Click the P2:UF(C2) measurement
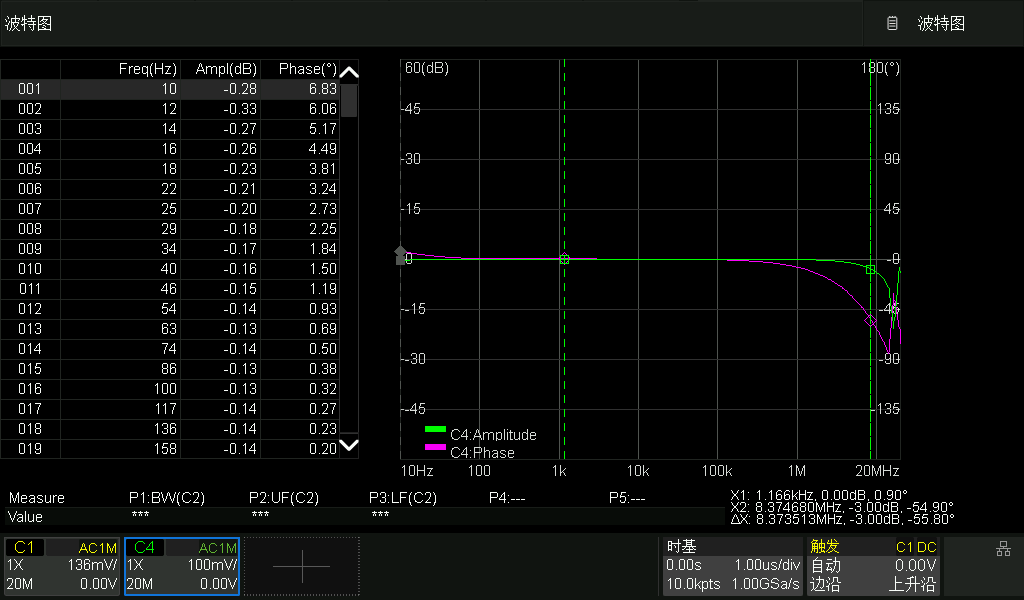1024x600 pixels. coord(283,498)
